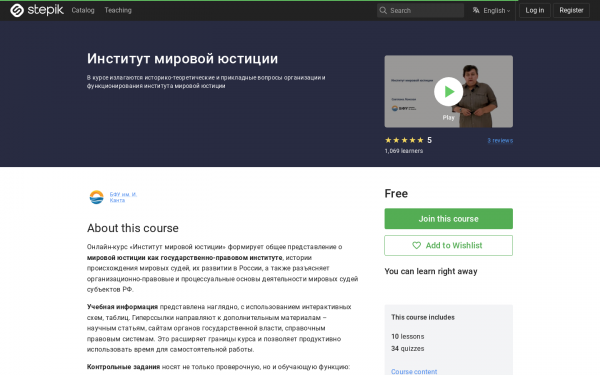Open the Stepik logo home link
This screenshot has height=375, width=600.
(x=37, y=10)
